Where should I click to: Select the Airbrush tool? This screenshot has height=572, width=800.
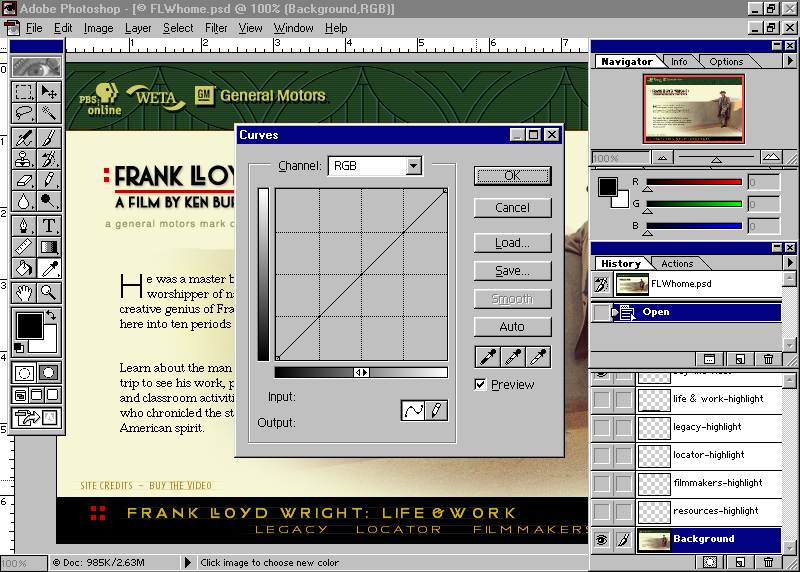(23, 138)
